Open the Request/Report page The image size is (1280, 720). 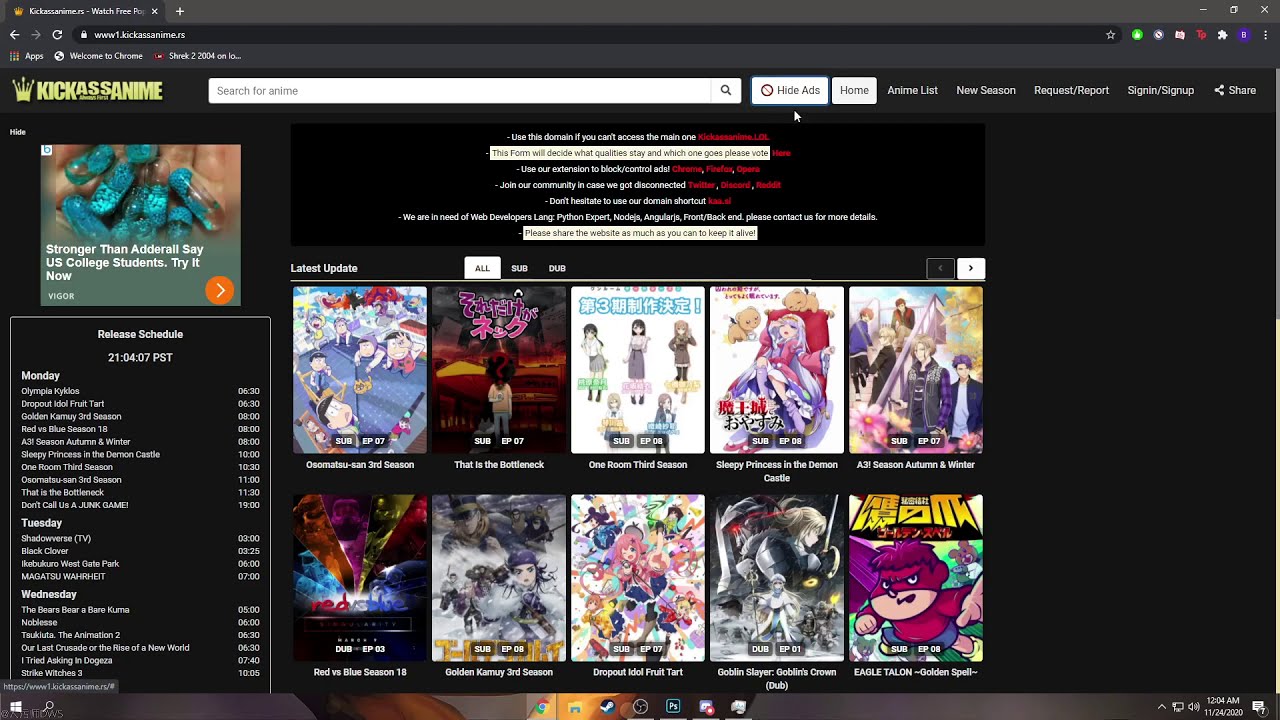pyautogui.click(x=1071, y=90)
